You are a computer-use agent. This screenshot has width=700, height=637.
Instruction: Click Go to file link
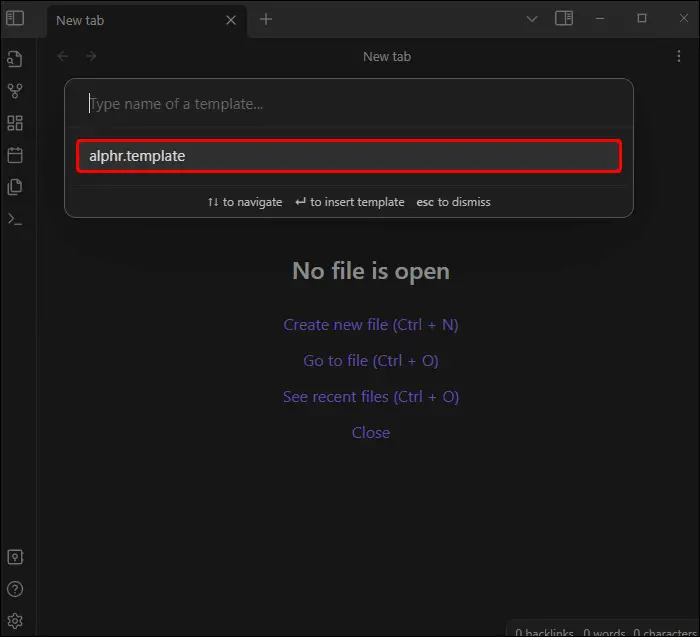point(371,361)
